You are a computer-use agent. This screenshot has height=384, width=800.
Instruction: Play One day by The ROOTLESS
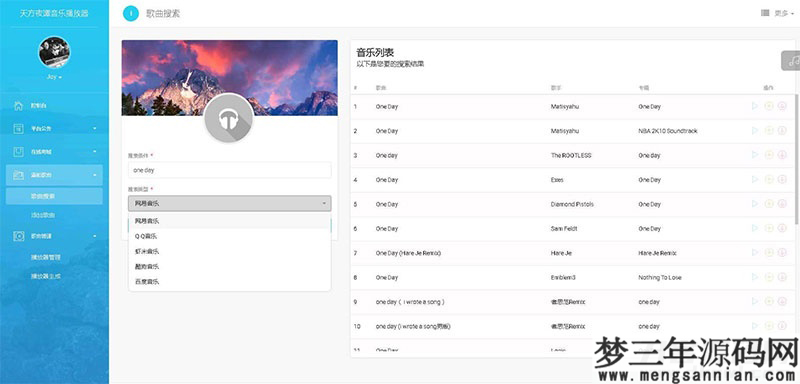pos(755,155)
